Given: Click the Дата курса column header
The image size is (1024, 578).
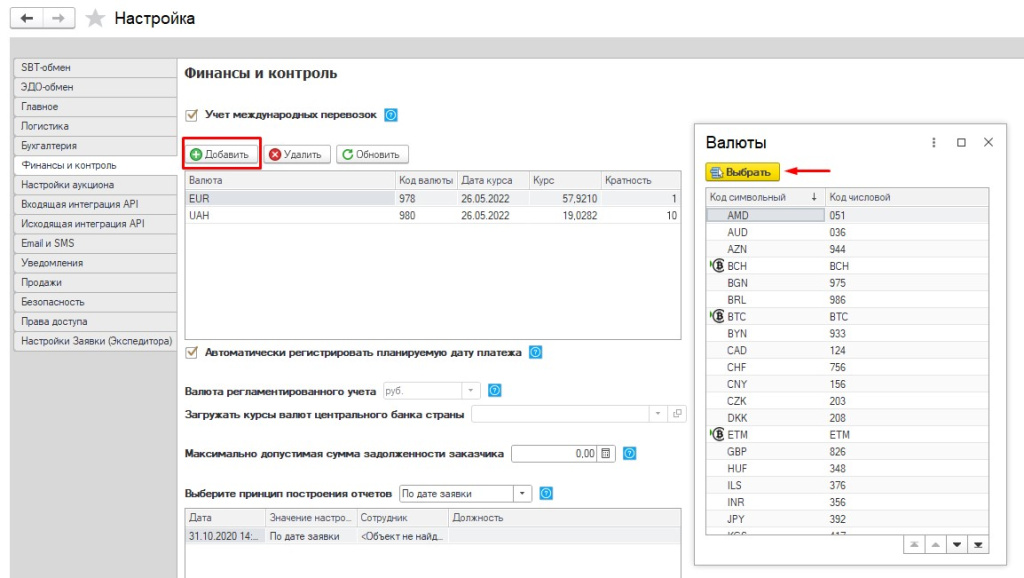Looking at the screenshot, I should click(492, 180).
